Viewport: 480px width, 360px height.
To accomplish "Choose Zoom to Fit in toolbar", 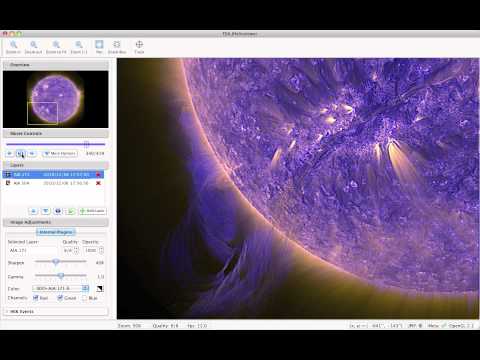I will point(56,47).
